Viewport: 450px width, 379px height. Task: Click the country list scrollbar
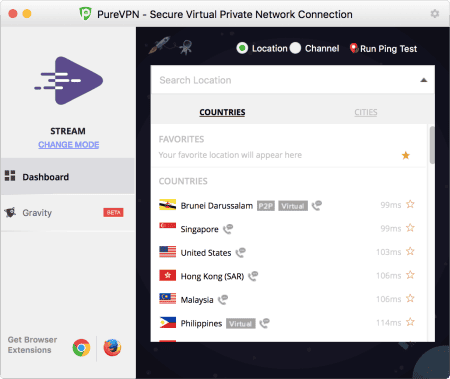pyautogui.click(x=432, y=145)
